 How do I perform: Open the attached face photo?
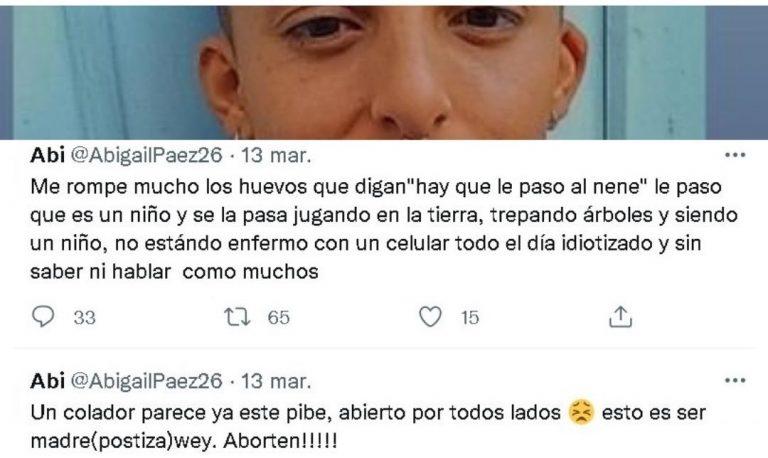[384, 72]
